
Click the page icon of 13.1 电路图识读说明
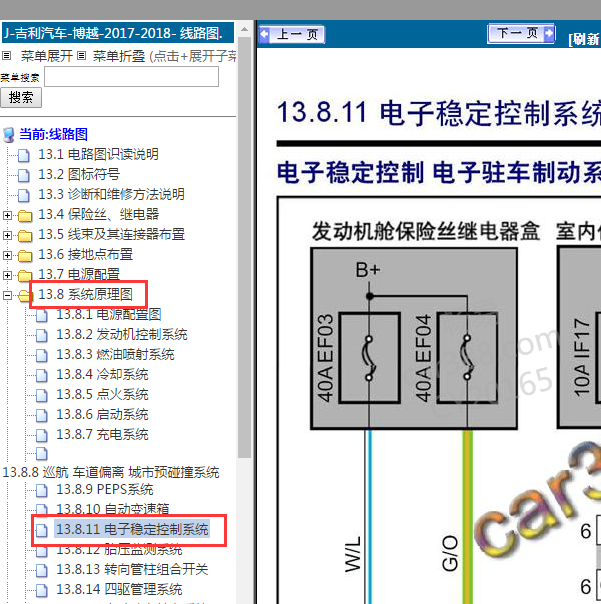click(24, 155)
